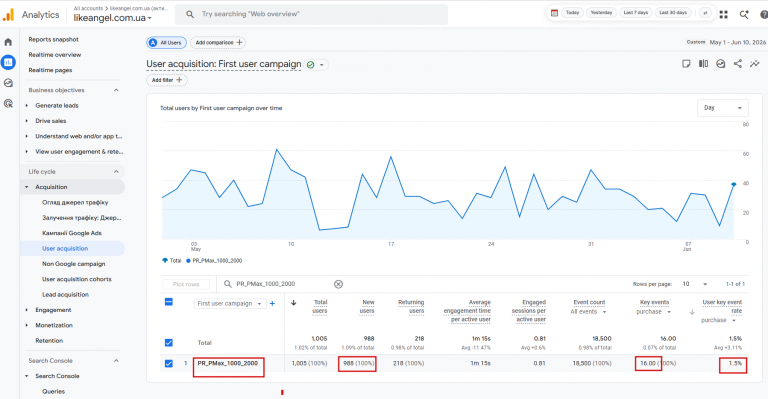Uncheck the Total row checkbox

point(168,343)
